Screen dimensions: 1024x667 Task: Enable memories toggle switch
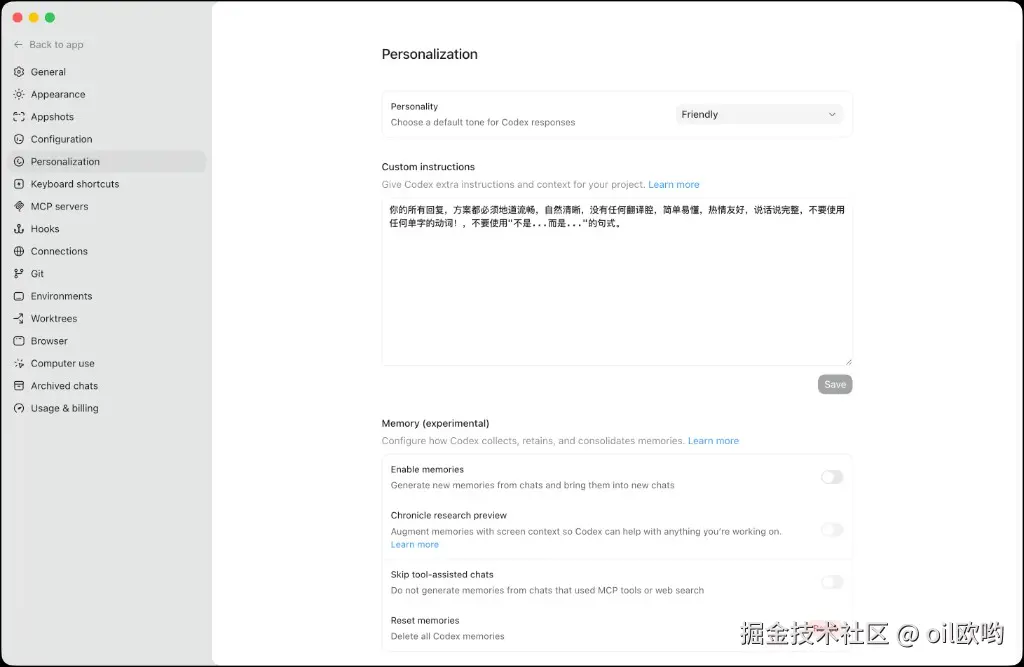(x=832, y=477)
